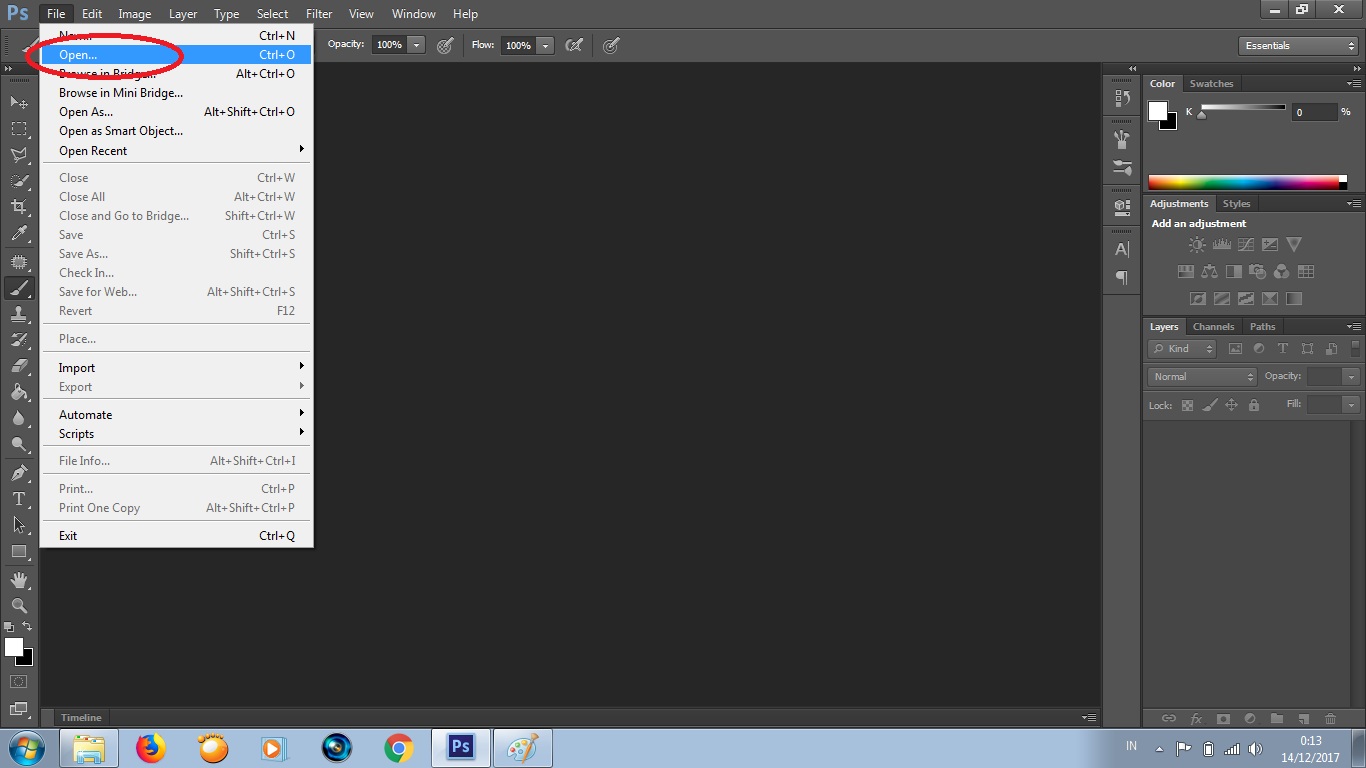Toggle filter for pixel layers
The height and width of the screenshot is (768, 1366).
[x=1235, y=349]
